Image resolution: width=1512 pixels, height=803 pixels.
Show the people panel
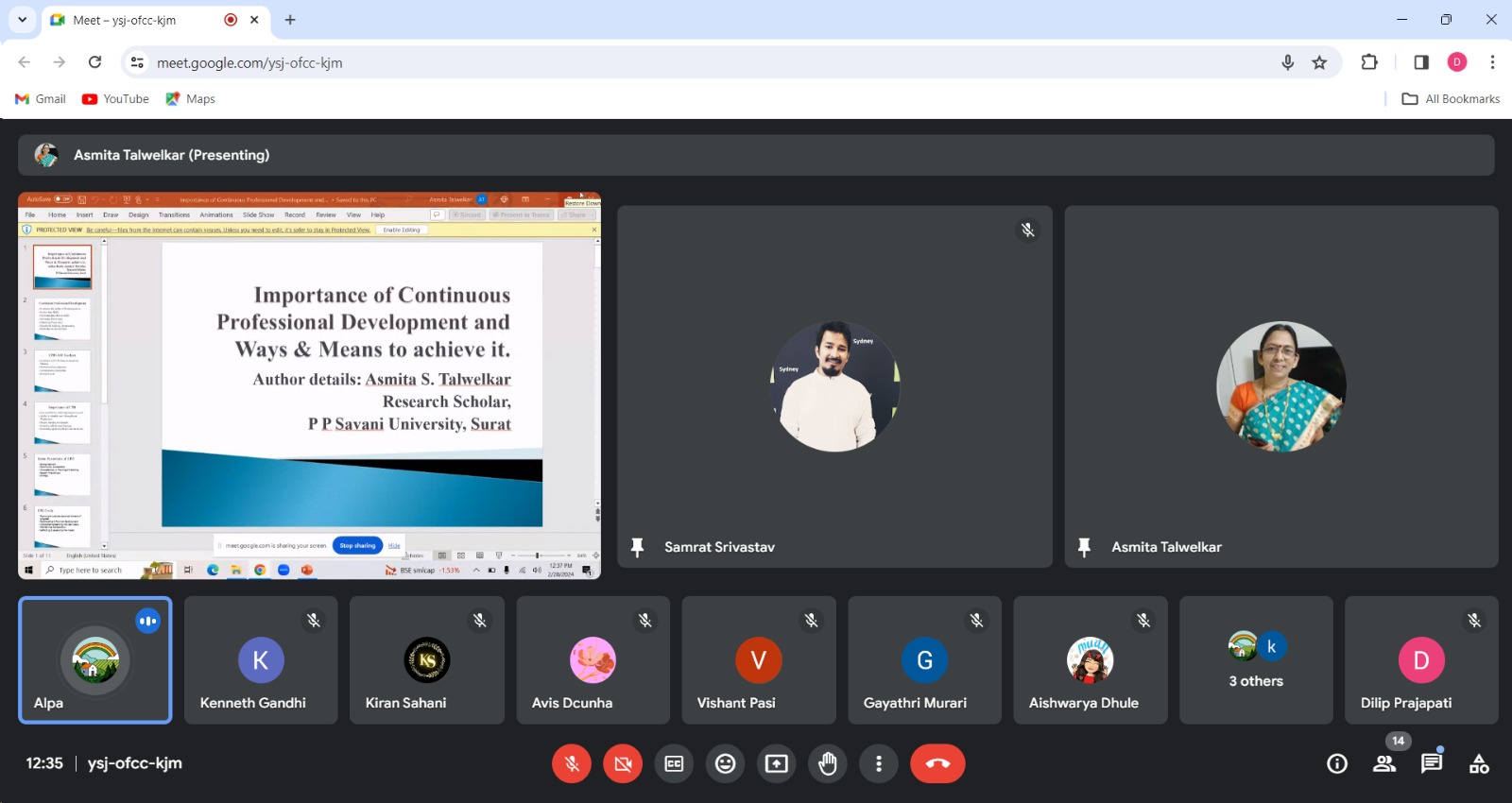(x=1383, y=763)
